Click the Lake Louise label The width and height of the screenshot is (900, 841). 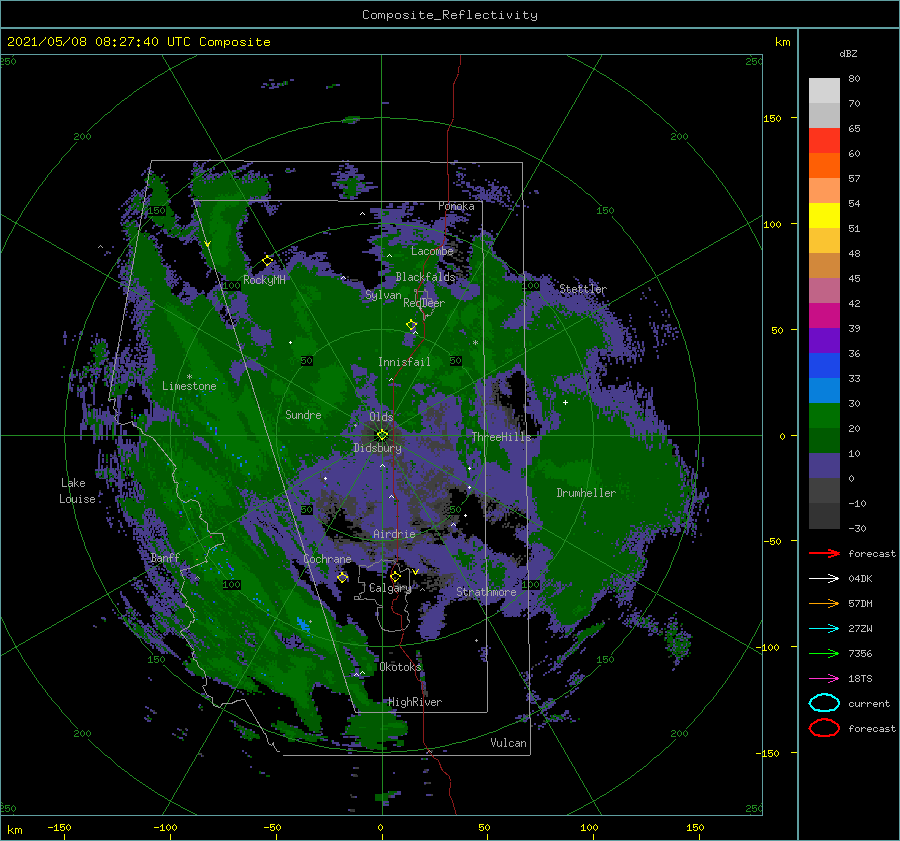pos(77,491)
